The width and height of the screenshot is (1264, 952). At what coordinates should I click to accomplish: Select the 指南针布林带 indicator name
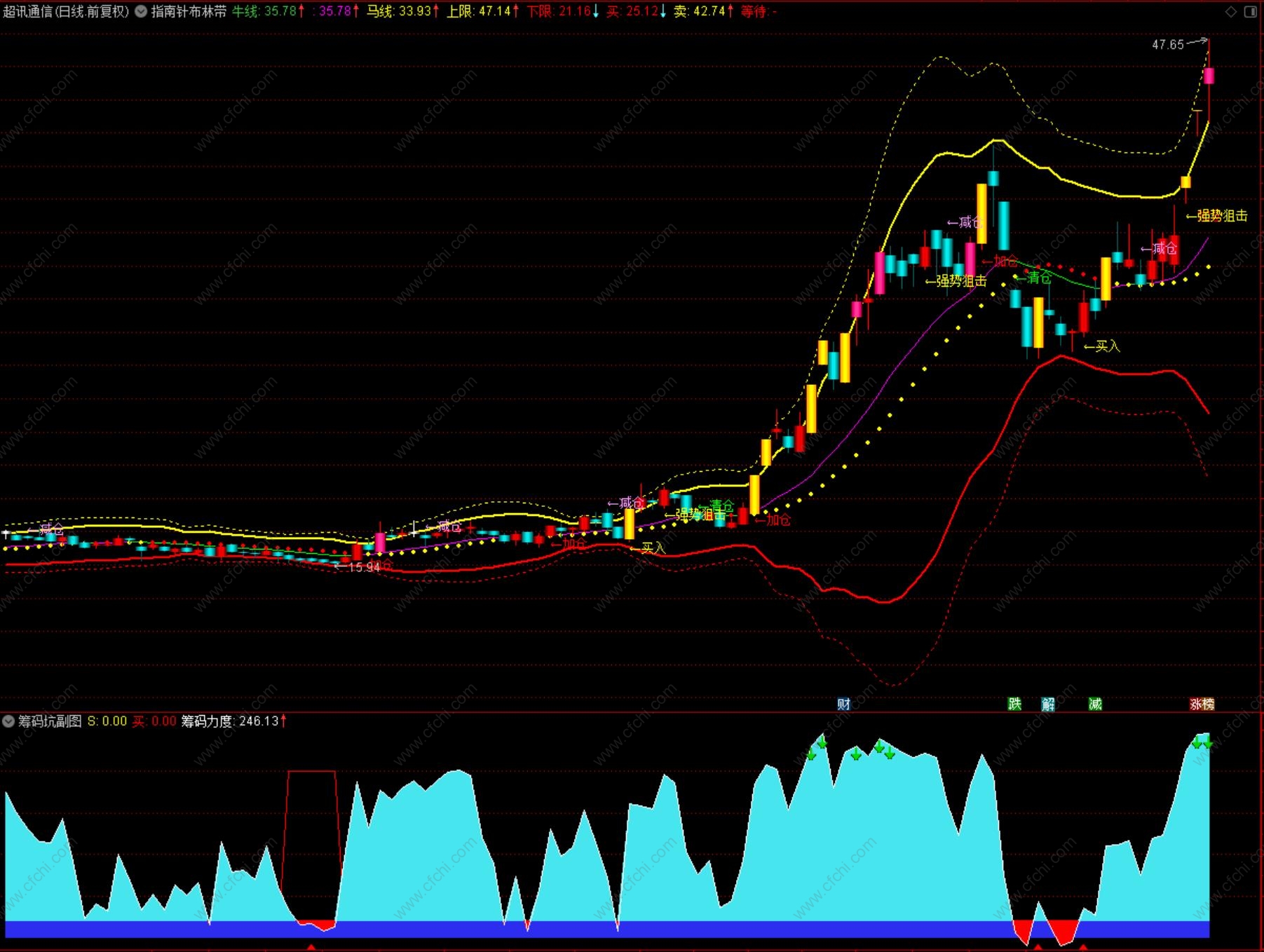(x=189, y=11)
